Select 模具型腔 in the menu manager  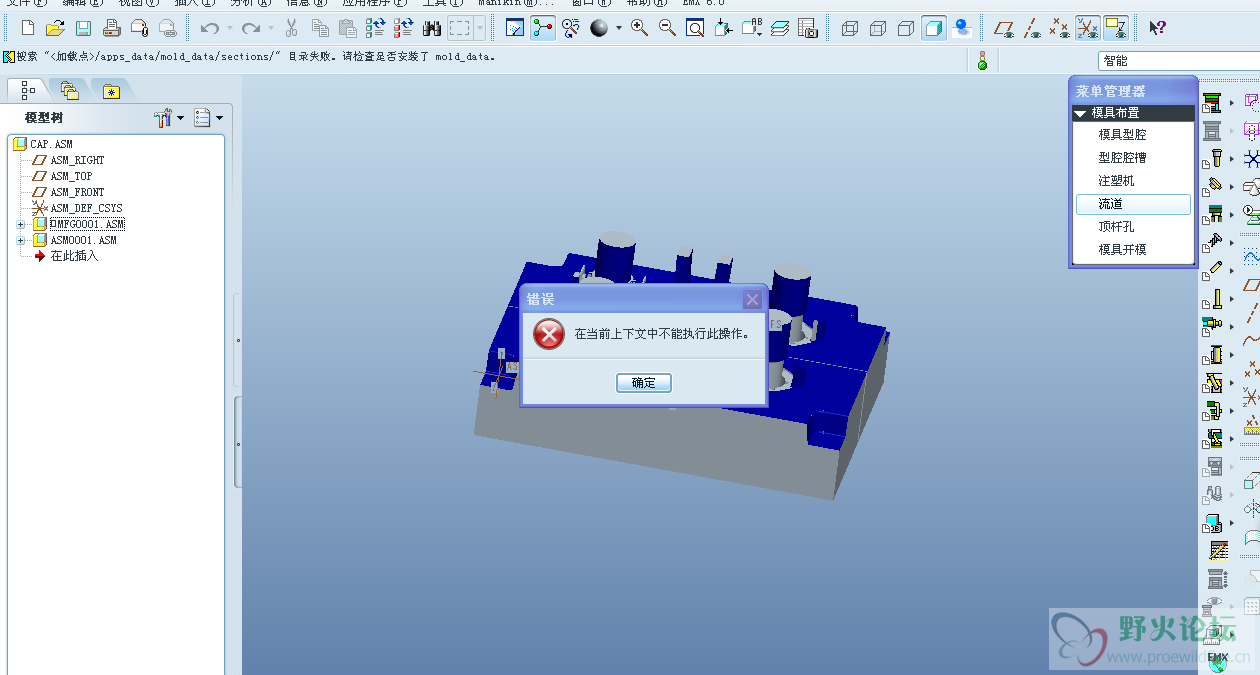1123,135
